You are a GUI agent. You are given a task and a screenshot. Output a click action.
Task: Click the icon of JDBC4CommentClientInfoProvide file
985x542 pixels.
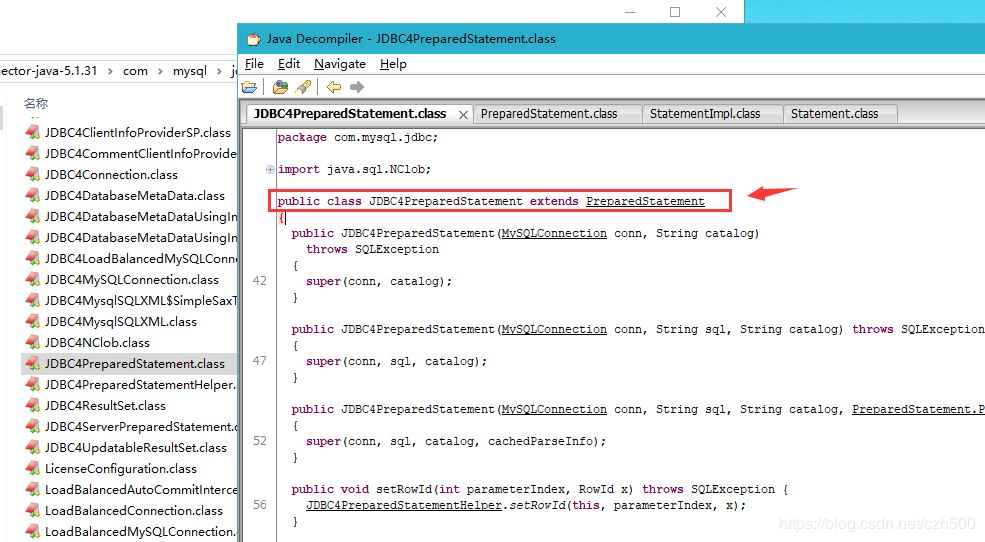(x=33, y=153)
